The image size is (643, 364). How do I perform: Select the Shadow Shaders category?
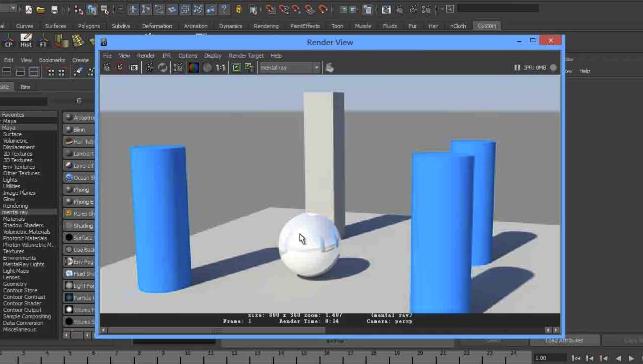pyautogui.click(x=23, y=225)
